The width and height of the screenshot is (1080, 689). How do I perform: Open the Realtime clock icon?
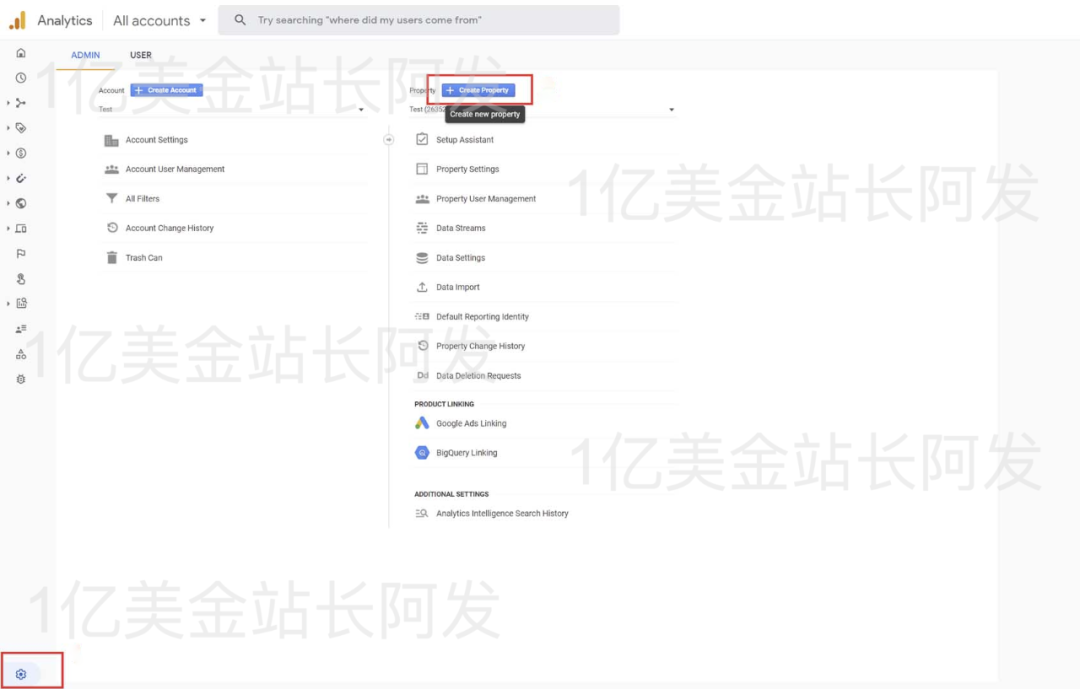click(x=21, y=78)
